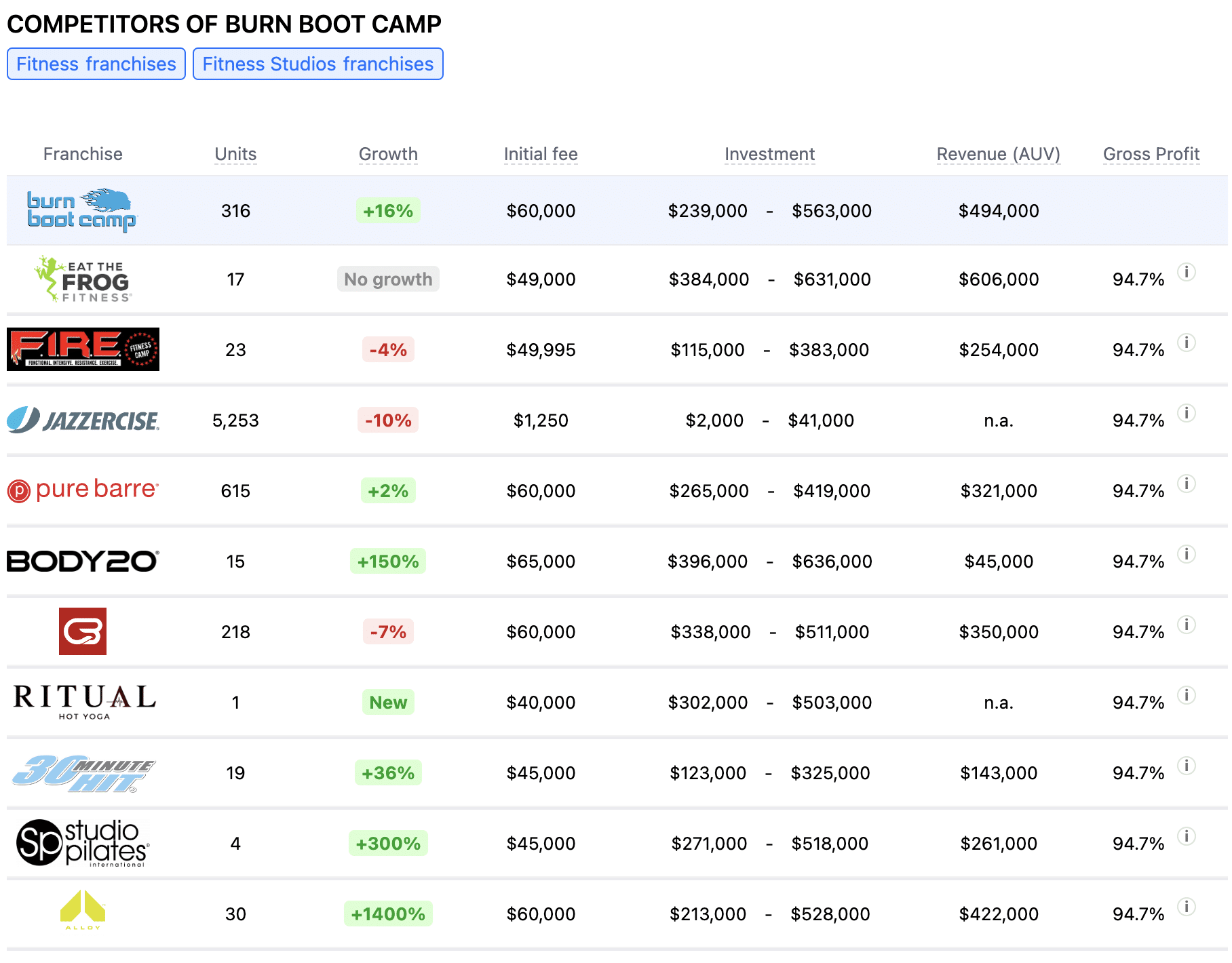Click the Revenue (AUV) column header
This screenshot has width=1232, height=963.
999,154
